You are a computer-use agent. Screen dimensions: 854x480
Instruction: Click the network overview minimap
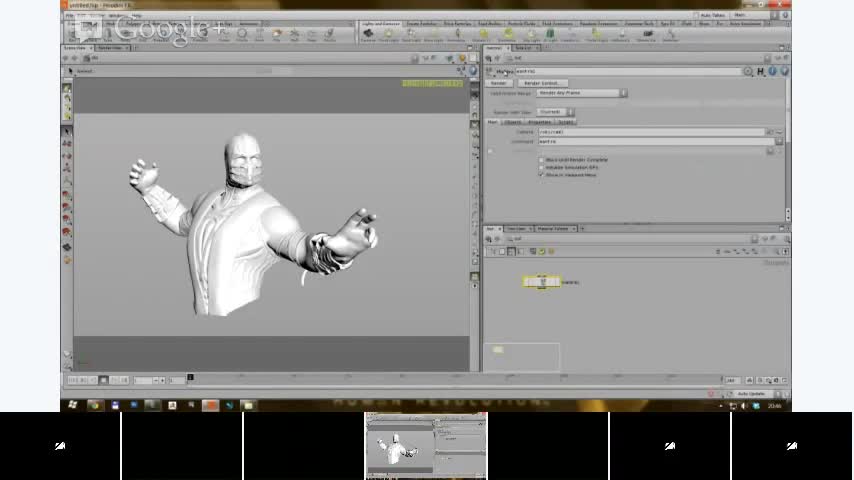coord(522,357)
